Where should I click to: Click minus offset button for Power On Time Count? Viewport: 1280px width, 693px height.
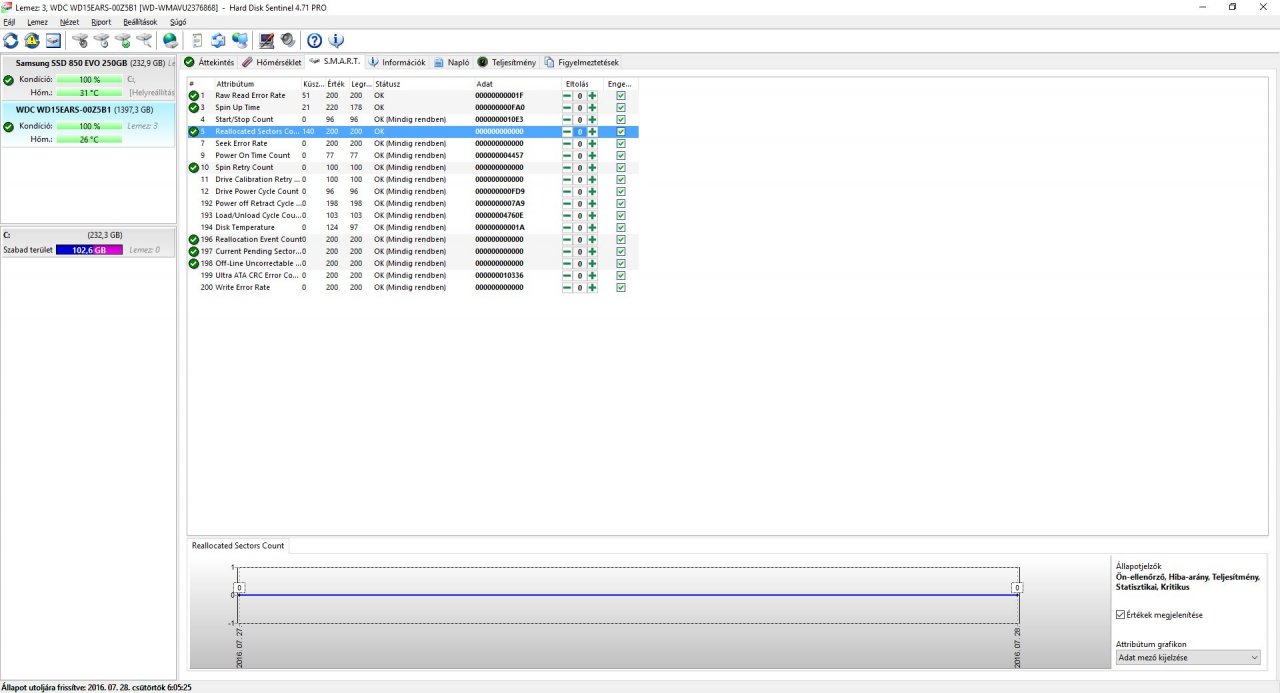coord(567,156)
